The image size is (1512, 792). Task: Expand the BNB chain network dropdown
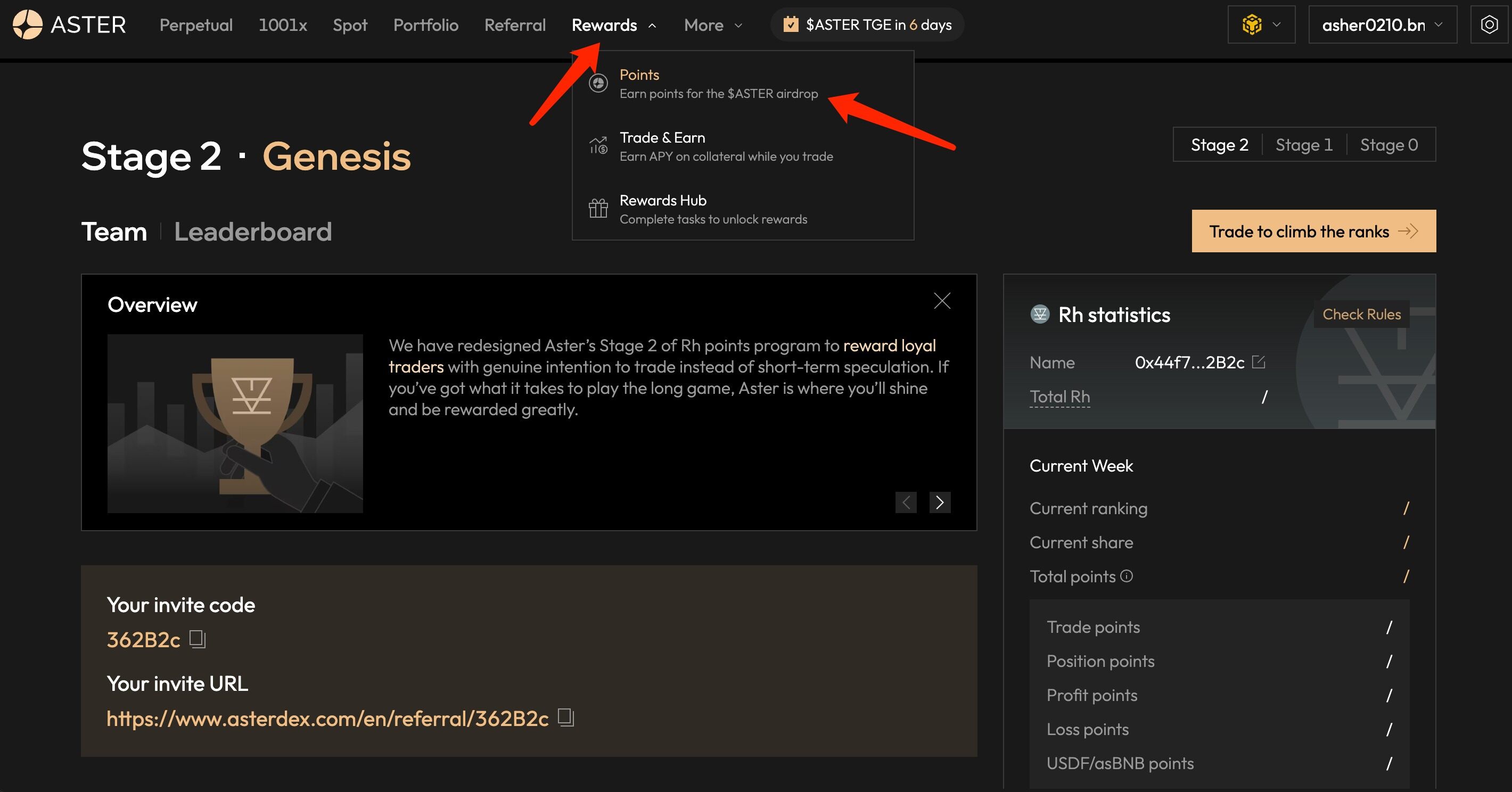click(1261, 24)
